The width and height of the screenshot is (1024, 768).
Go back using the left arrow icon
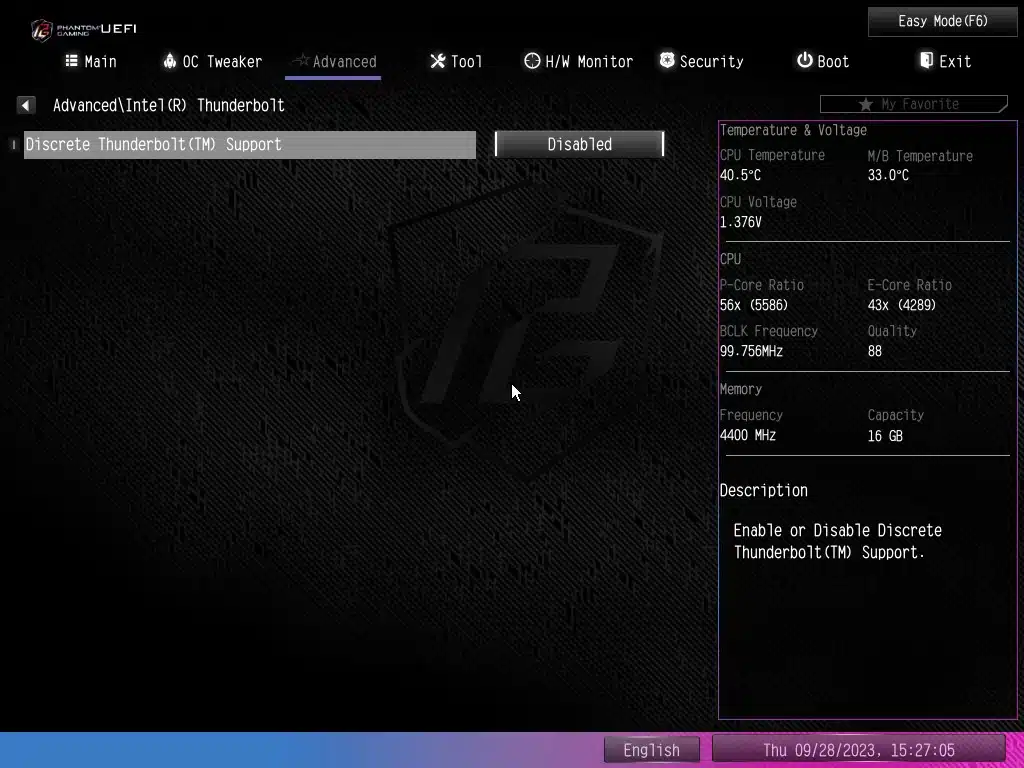tap(26, 105)
